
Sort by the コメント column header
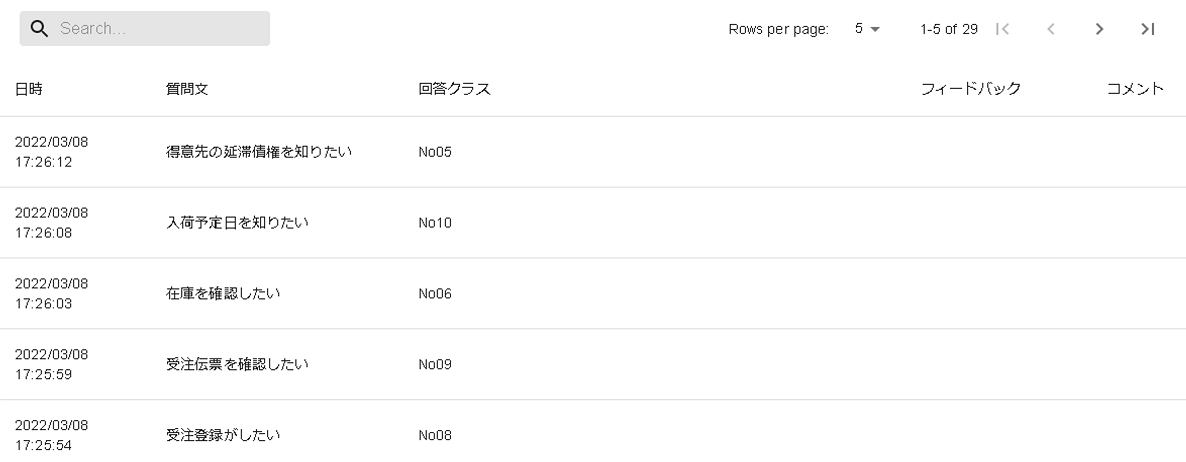click(1135, 89)
